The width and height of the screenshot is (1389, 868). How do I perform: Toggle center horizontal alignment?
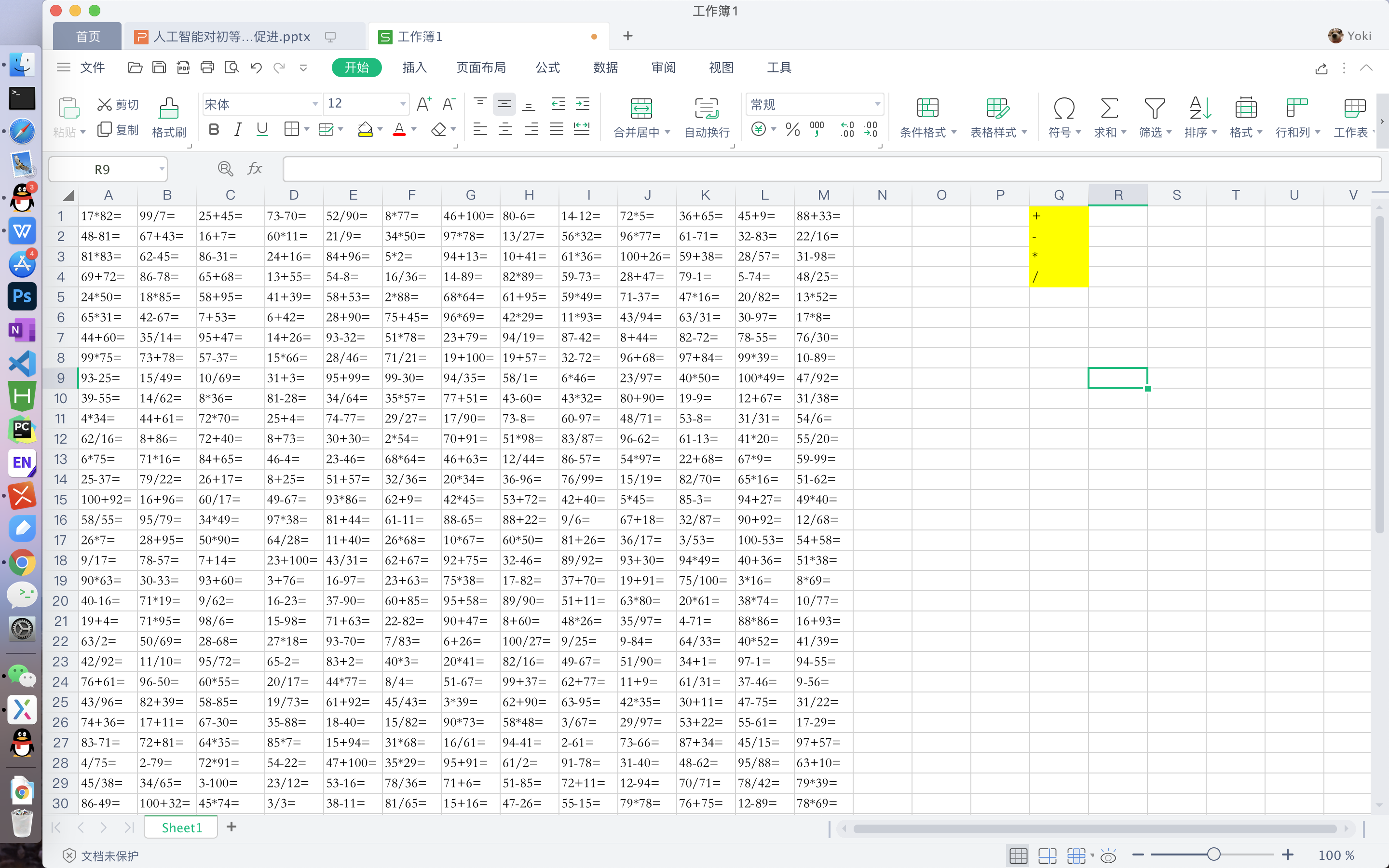pyautogui.click(x=505, y=130)
